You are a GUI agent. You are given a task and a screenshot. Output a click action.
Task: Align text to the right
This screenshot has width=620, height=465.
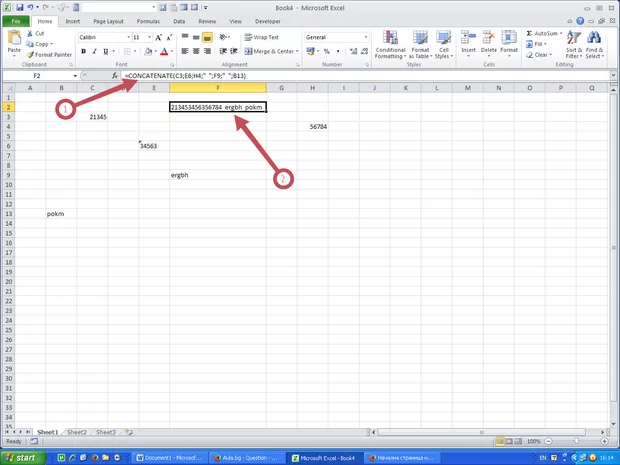[207, 51]
